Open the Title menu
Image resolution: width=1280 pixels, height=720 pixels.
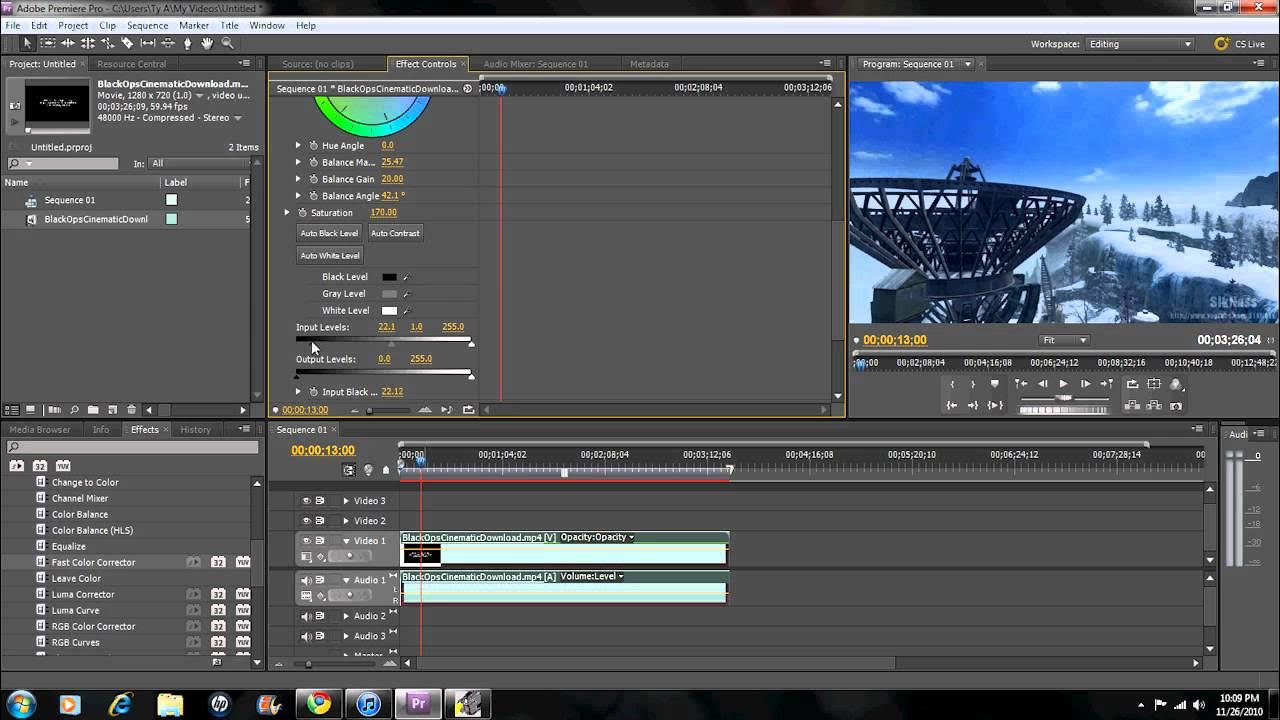(x=229, y=25)
